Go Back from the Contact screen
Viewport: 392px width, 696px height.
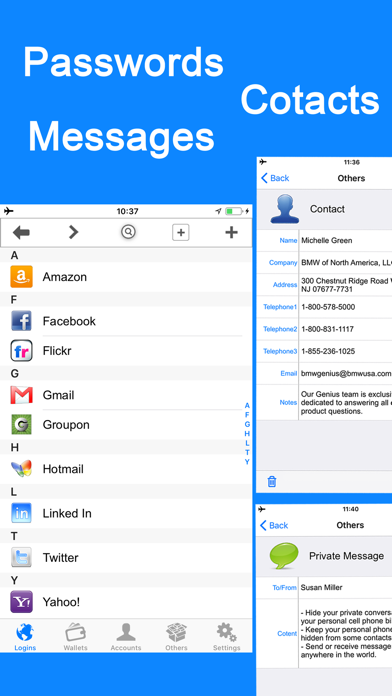pos(275,178)
